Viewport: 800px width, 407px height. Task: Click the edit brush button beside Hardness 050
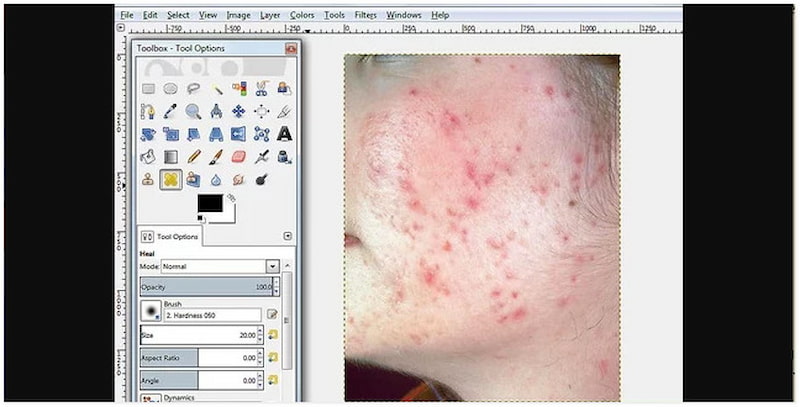tap(272, 314)
